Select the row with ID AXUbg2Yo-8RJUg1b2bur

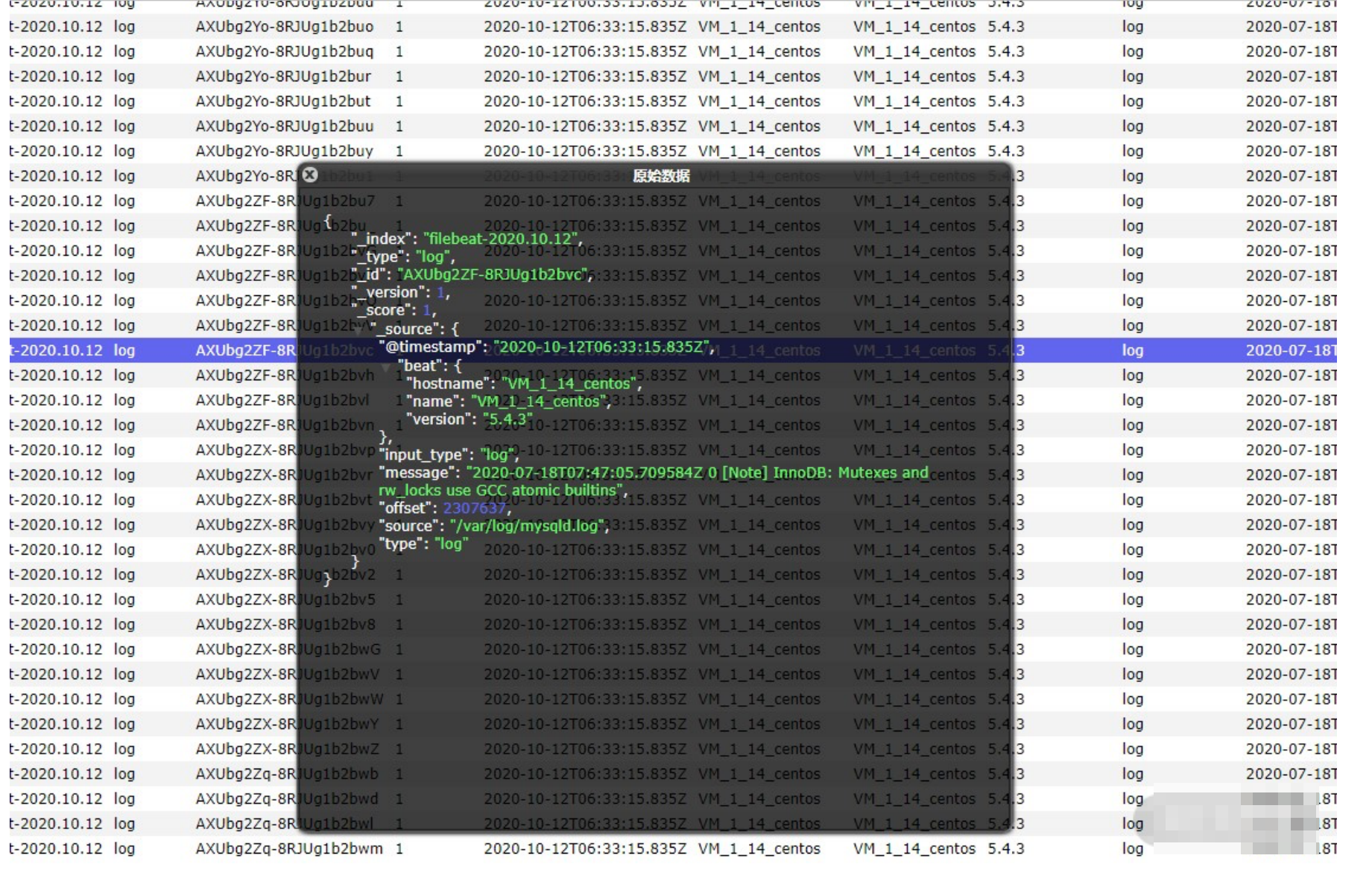tap(673, 77)
